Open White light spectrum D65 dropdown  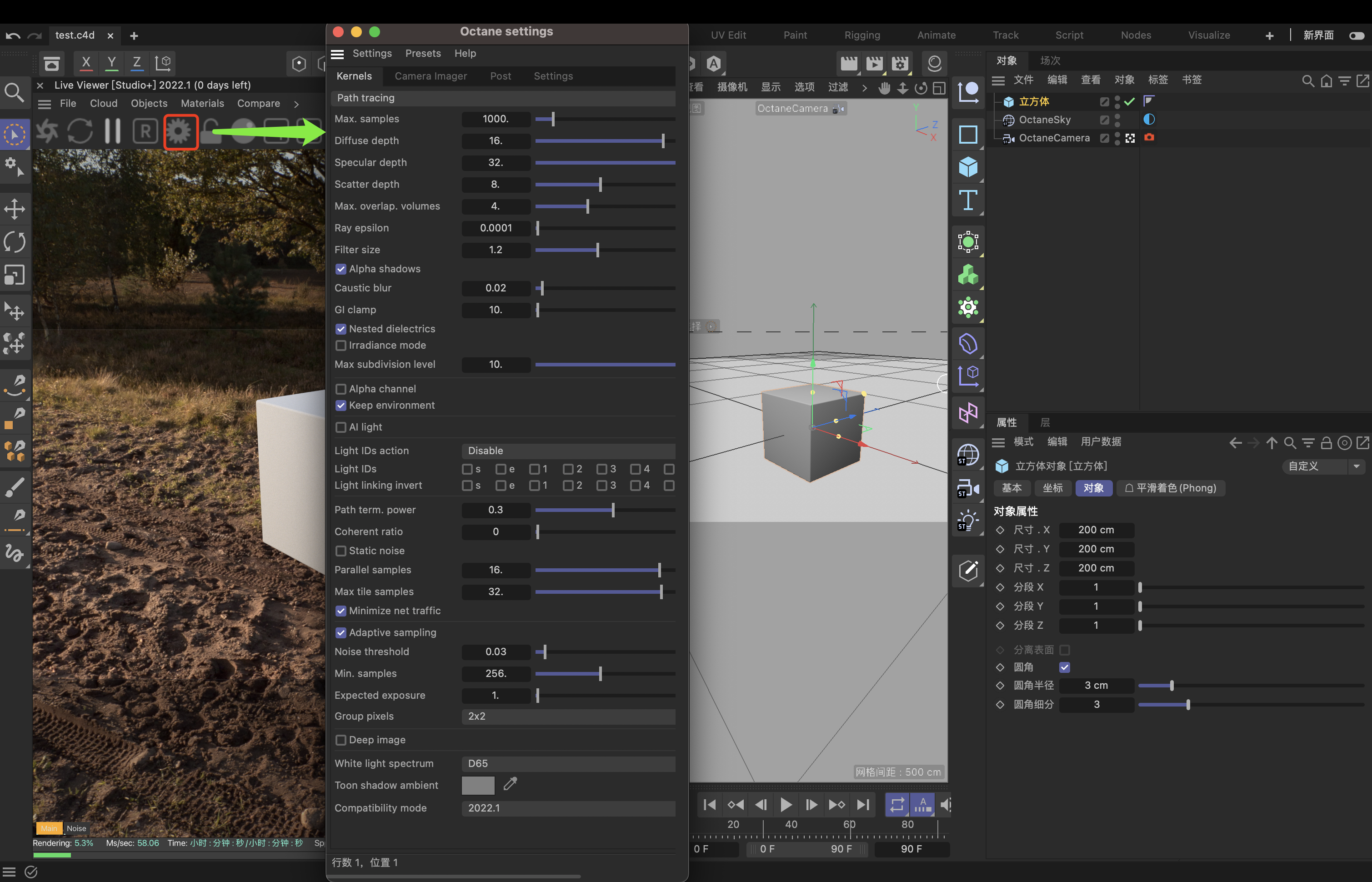(x=567, y=763)
